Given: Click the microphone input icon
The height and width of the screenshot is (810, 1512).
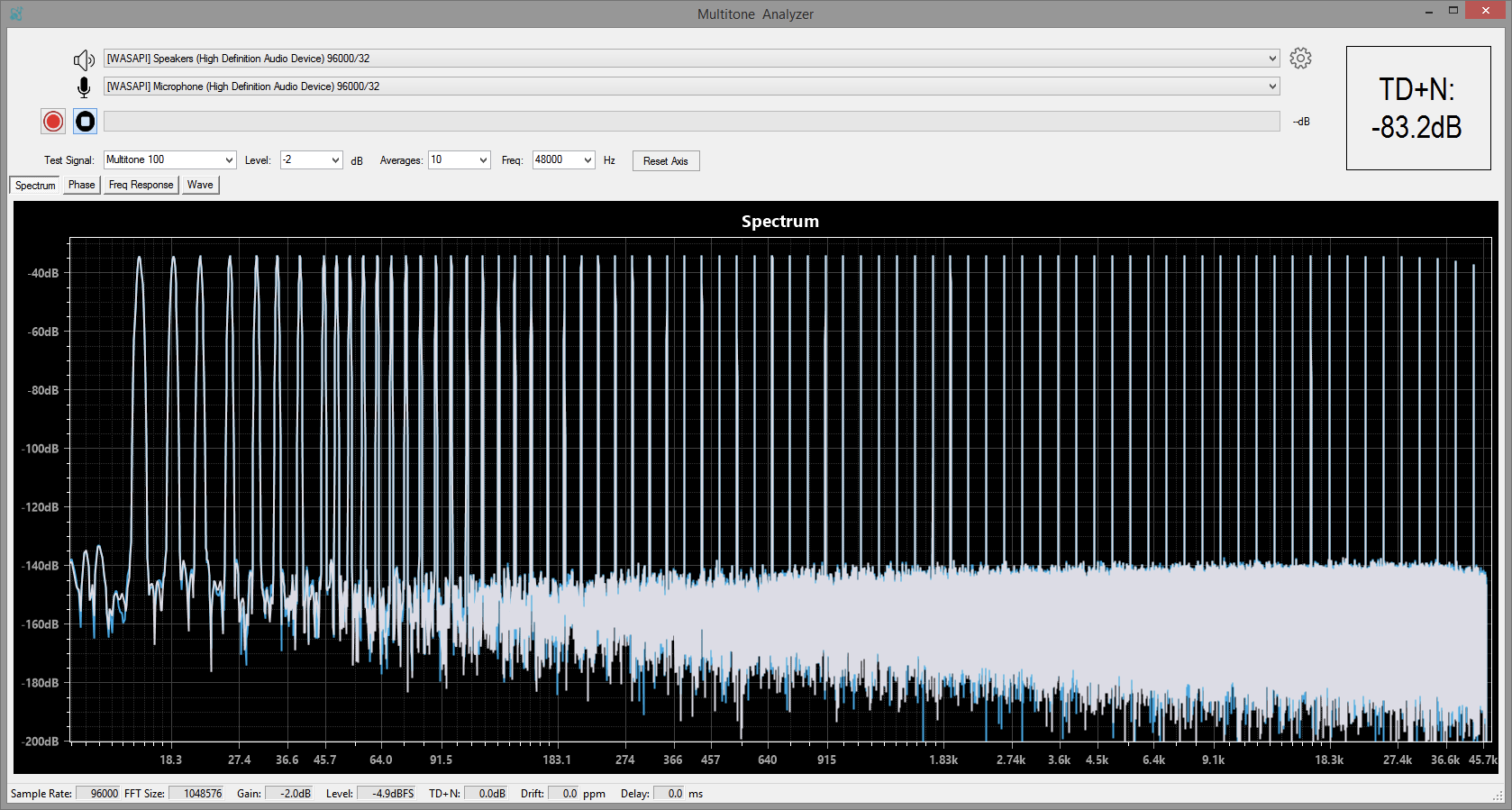Looking at the screenshot, I should [84, 87].
